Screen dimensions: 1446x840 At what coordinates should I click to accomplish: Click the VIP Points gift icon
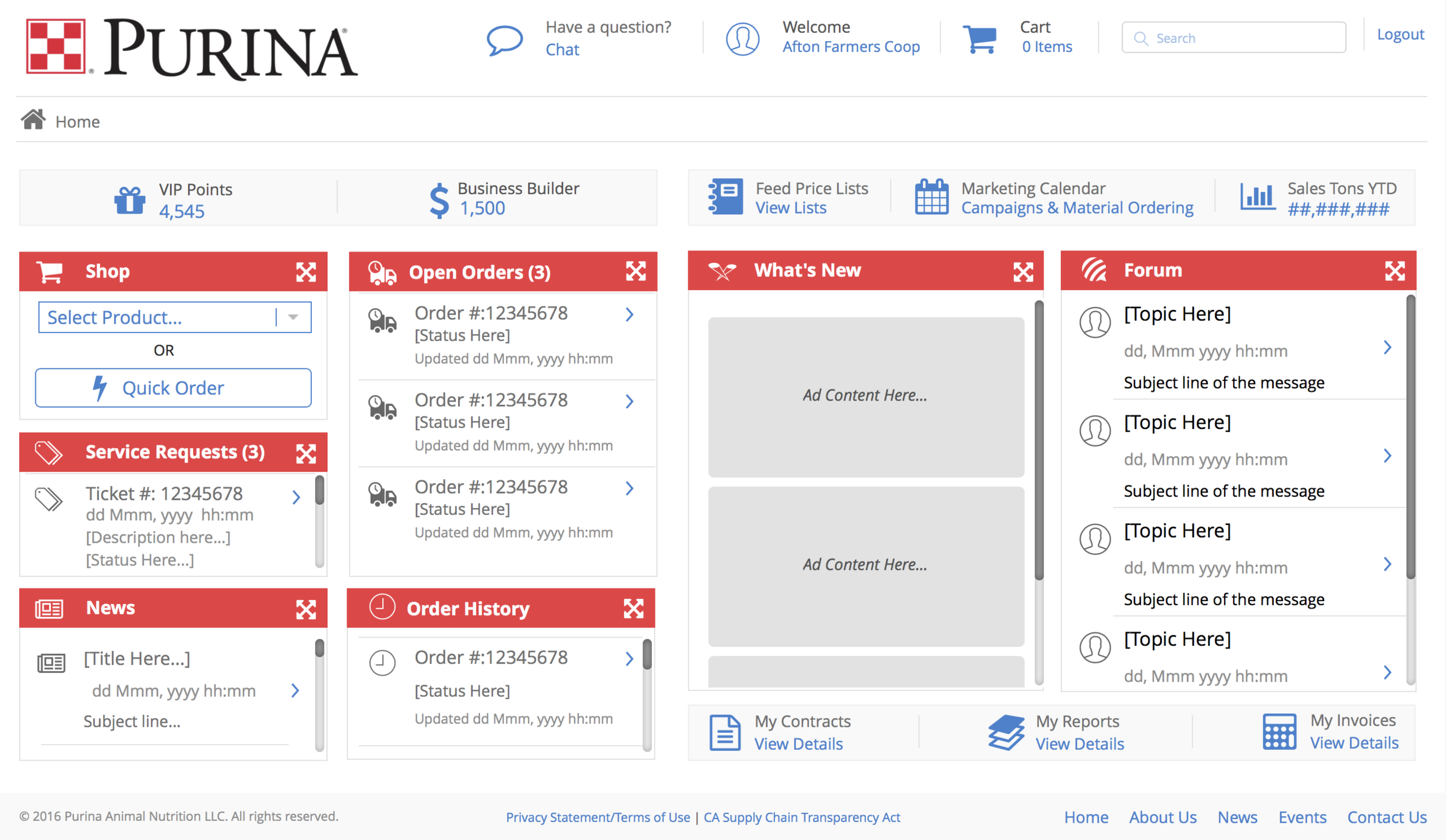click(130, 200)
